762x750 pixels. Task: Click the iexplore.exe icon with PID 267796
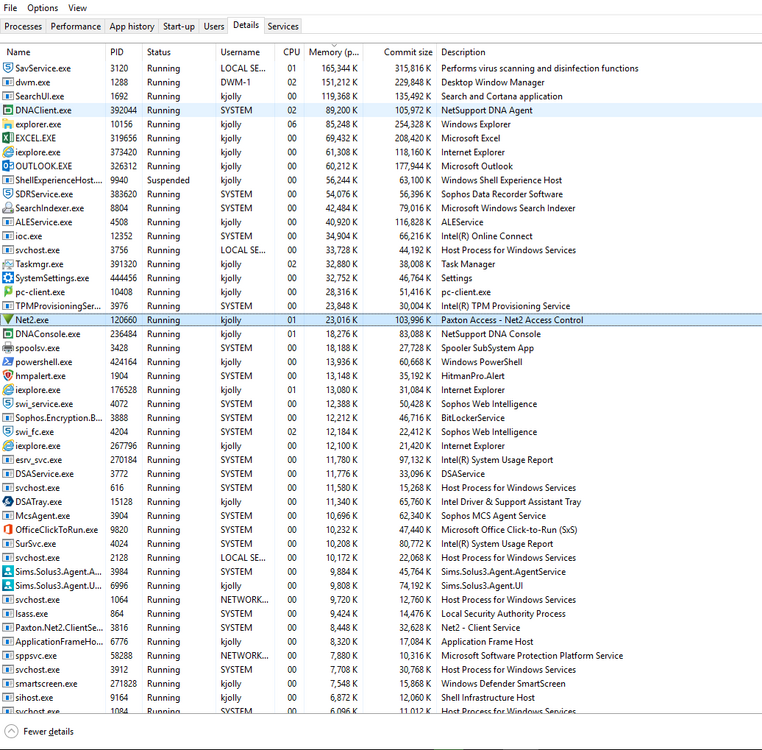tap(8, 446)
